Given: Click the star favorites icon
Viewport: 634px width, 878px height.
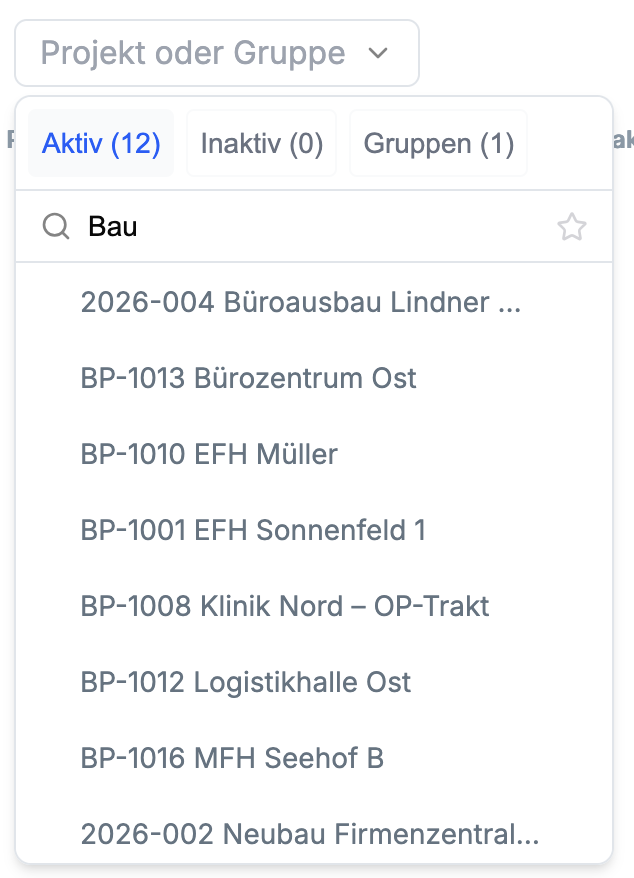Looking at the screenshot, I should (571, 227).
